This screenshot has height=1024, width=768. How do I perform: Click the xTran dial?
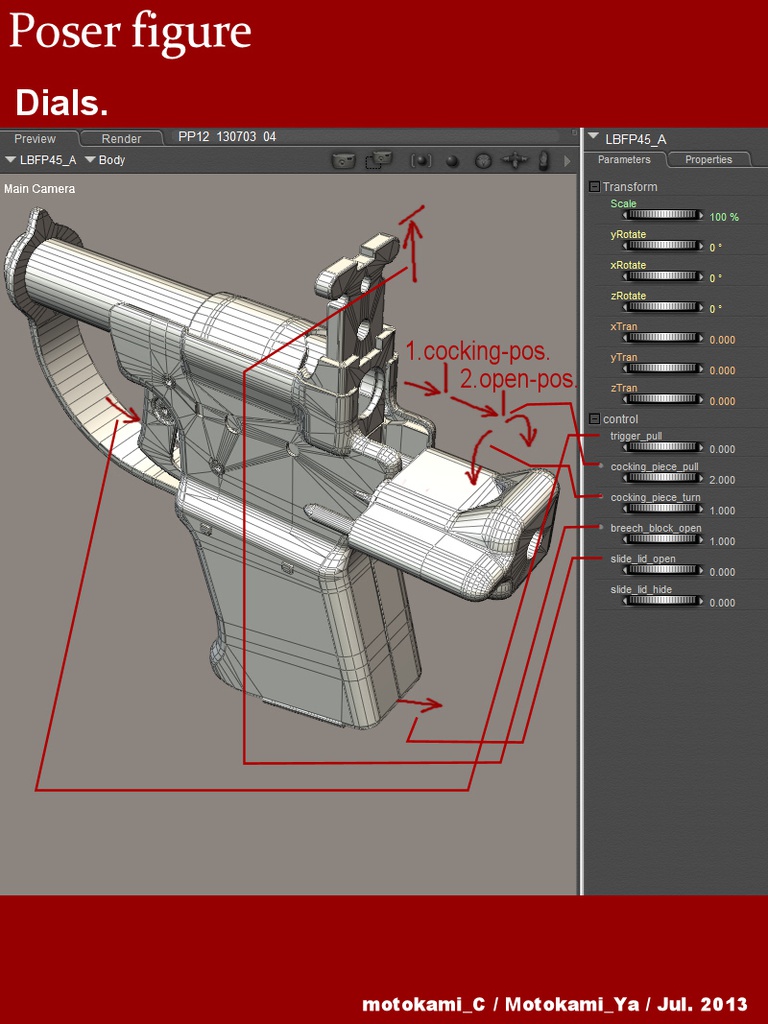click(663, 338)
